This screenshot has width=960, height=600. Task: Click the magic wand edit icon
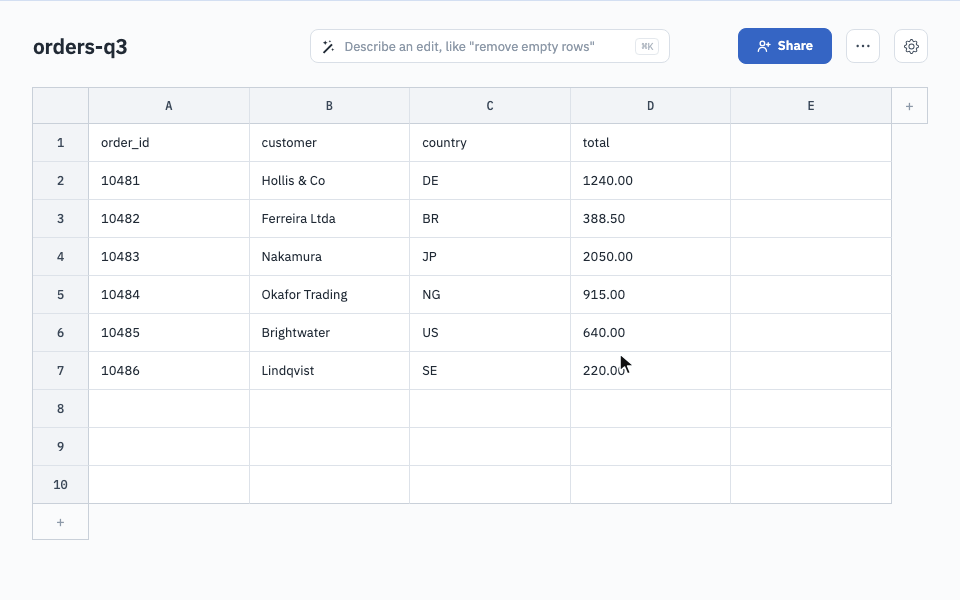pos(329,47)
